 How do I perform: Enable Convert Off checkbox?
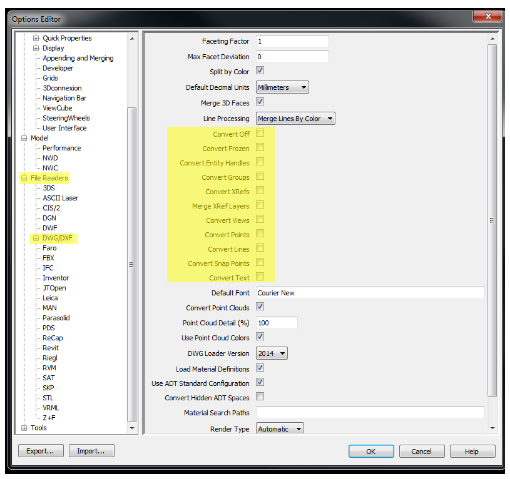pyautogui.click(x=260, y=133)
